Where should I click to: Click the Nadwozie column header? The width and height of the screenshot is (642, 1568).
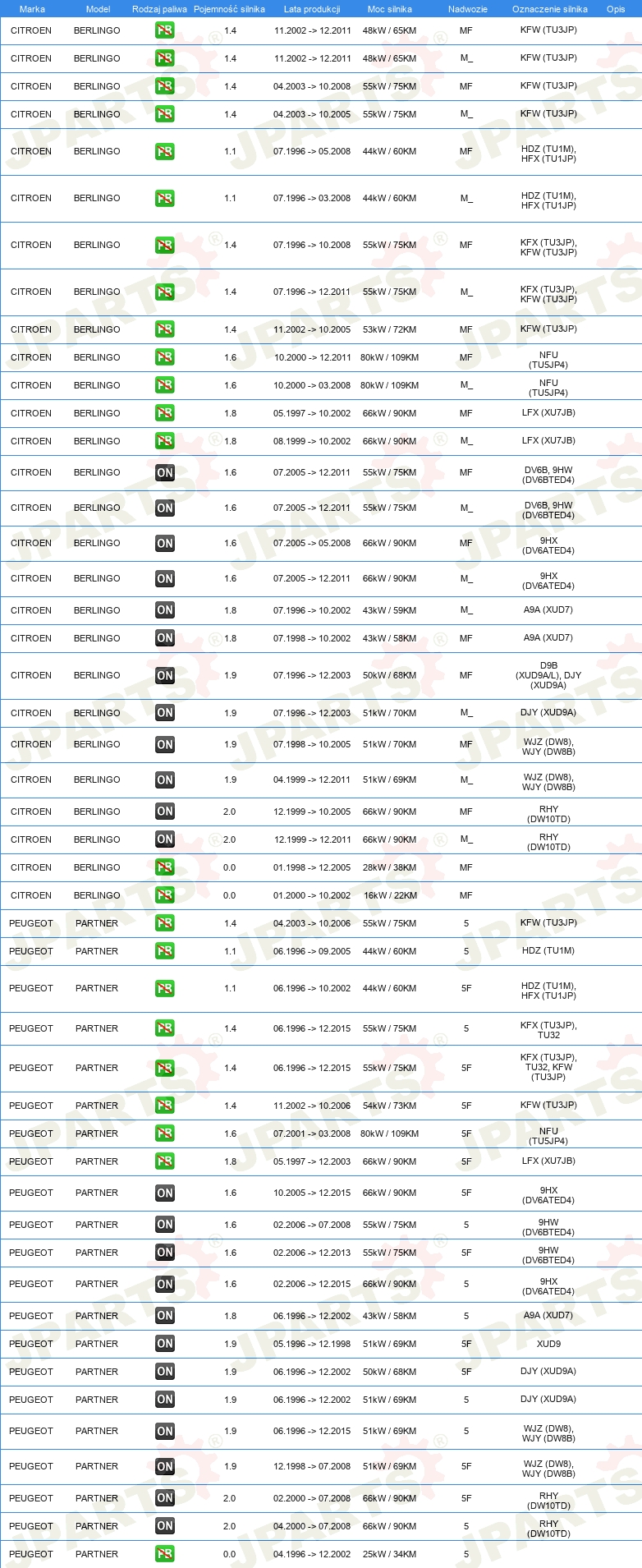click(x=468, y=9)
